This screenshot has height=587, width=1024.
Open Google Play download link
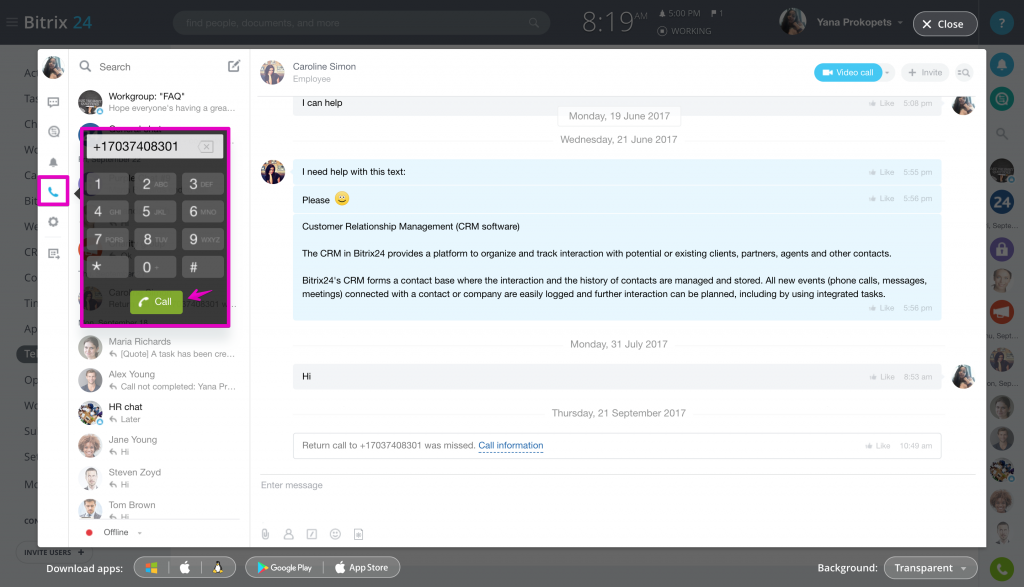pos(284,568)
